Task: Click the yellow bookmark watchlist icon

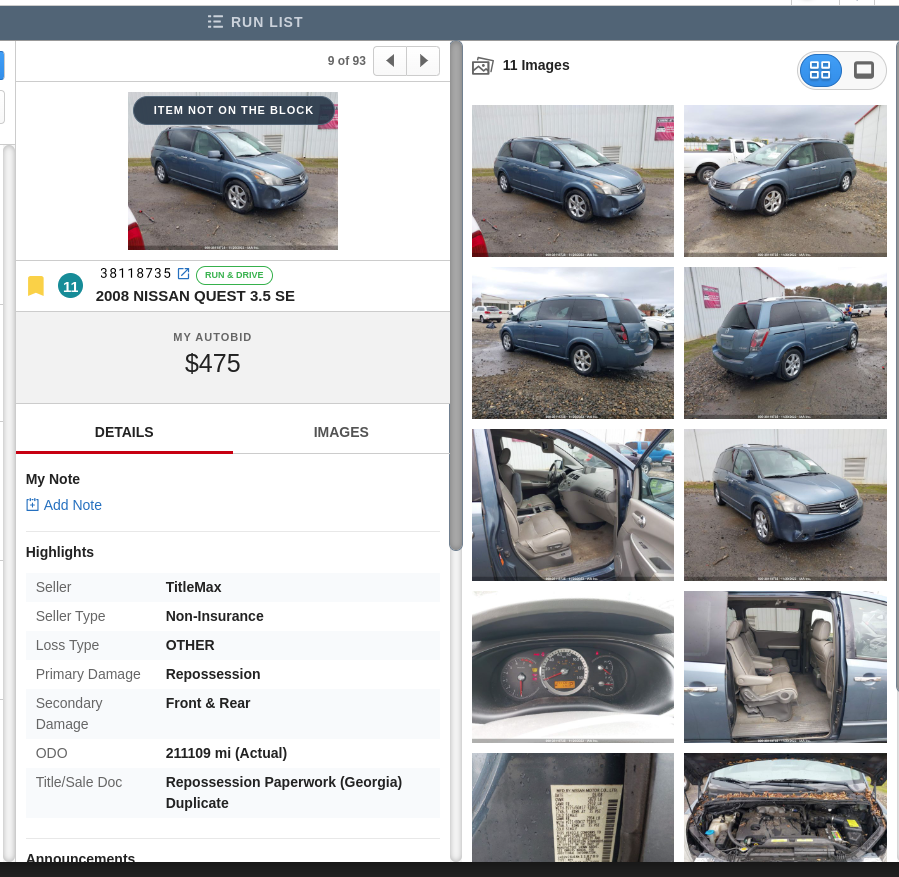Action: pyautogui.click(x=36, y=286)
